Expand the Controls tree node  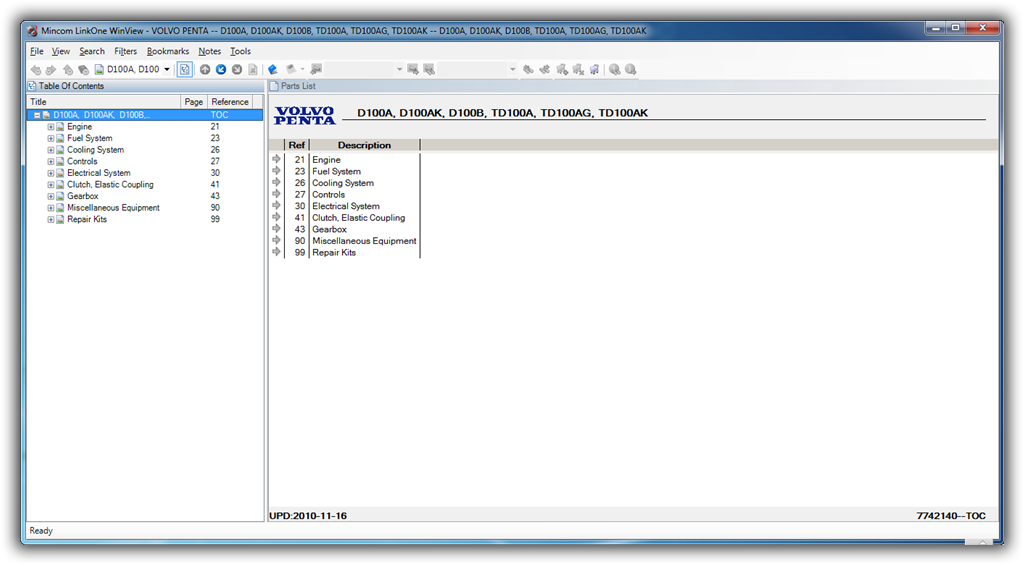pyautogui.click(x=50, y=161)
